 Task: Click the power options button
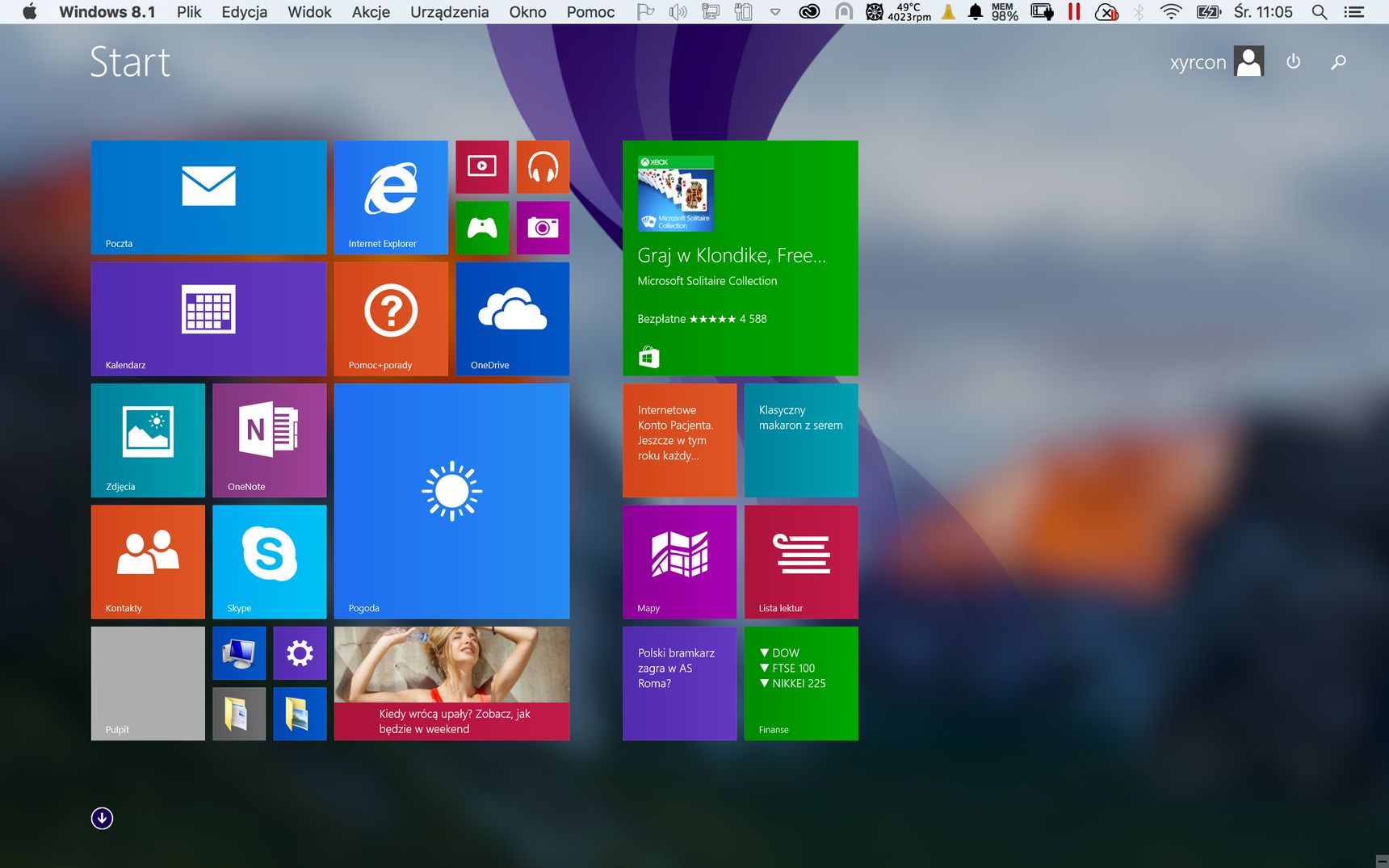(1293, 61)
